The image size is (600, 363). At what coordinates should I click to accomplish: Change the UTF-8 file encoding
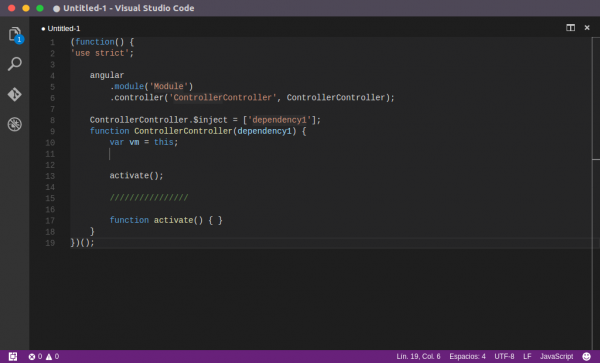[x=504, y=356]
